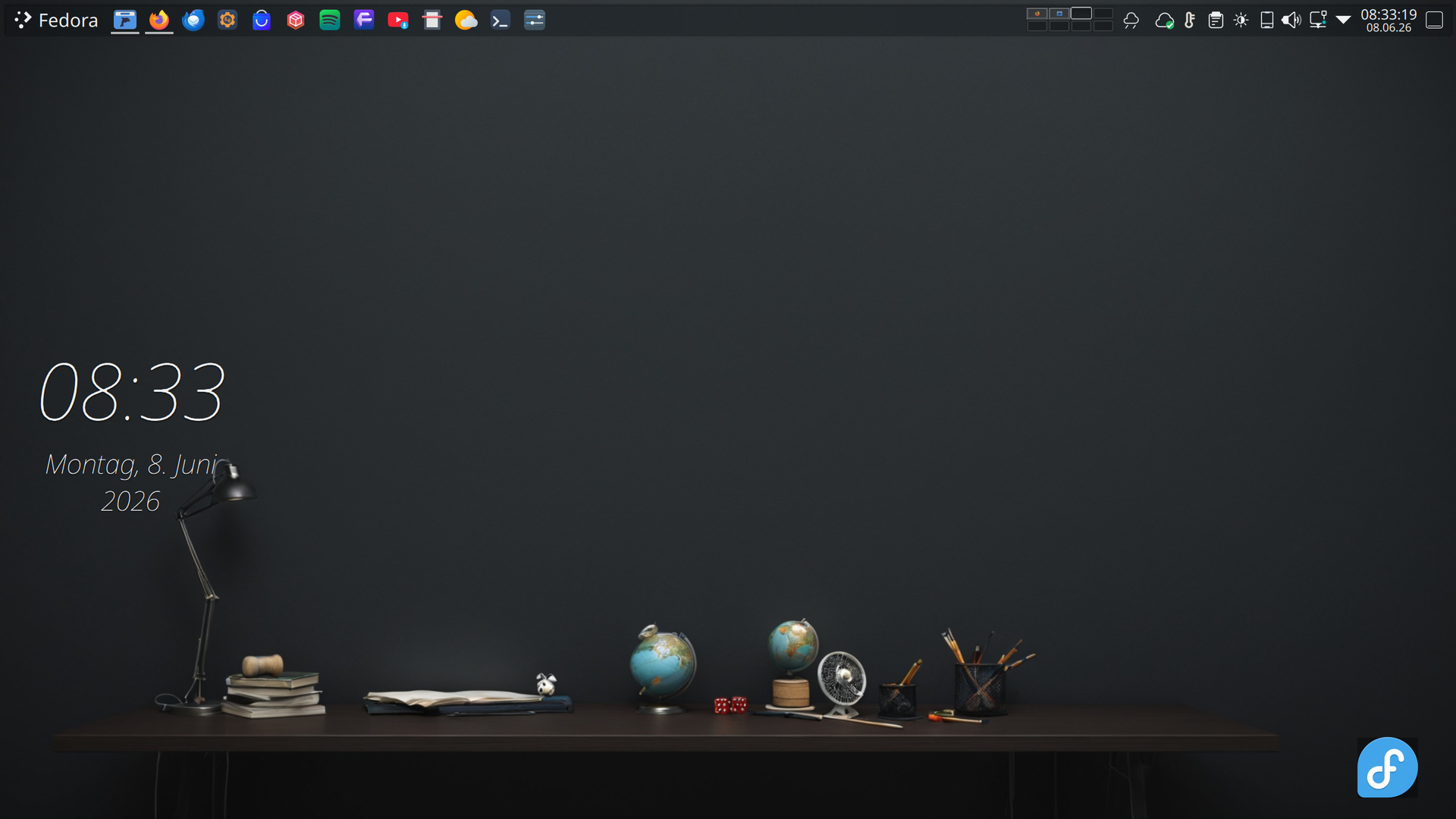Viewport: 1456px width, 819px height.
Task: Open the rain weather widget in the tray
Action: [x=1131, y=20]
